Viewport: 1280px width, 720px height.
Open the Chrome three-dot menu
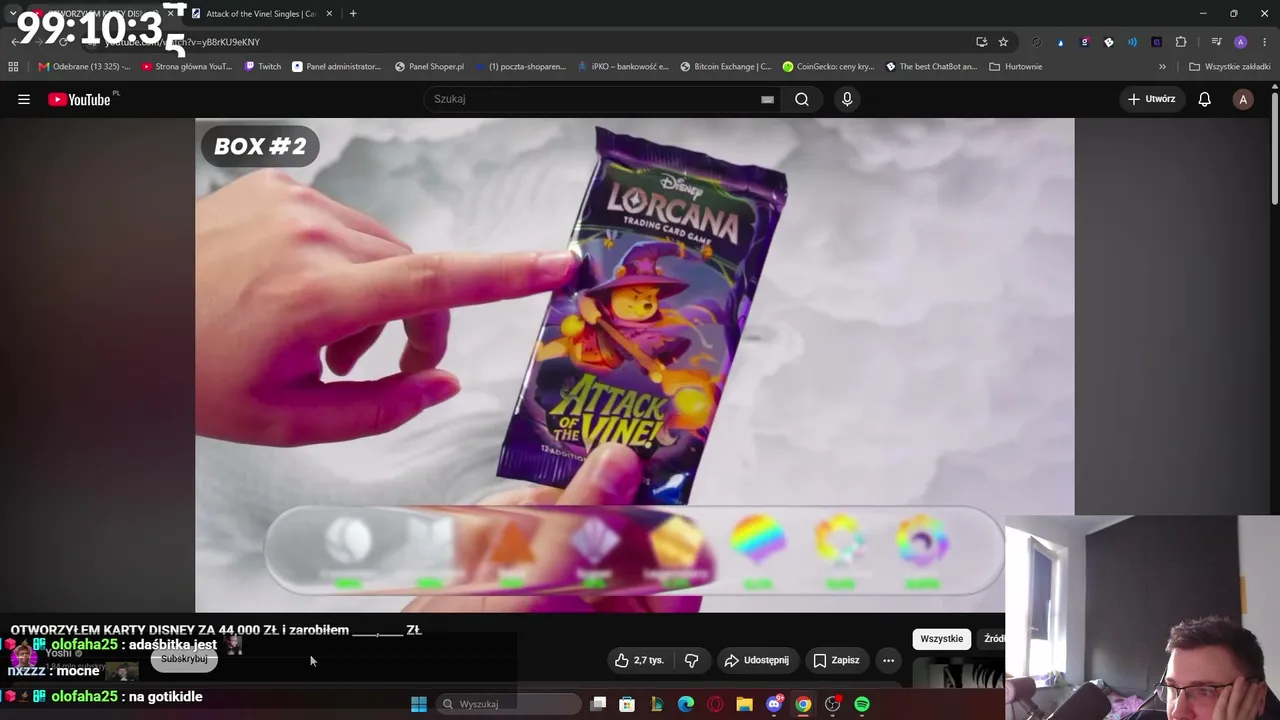[x=1264, y=42]
